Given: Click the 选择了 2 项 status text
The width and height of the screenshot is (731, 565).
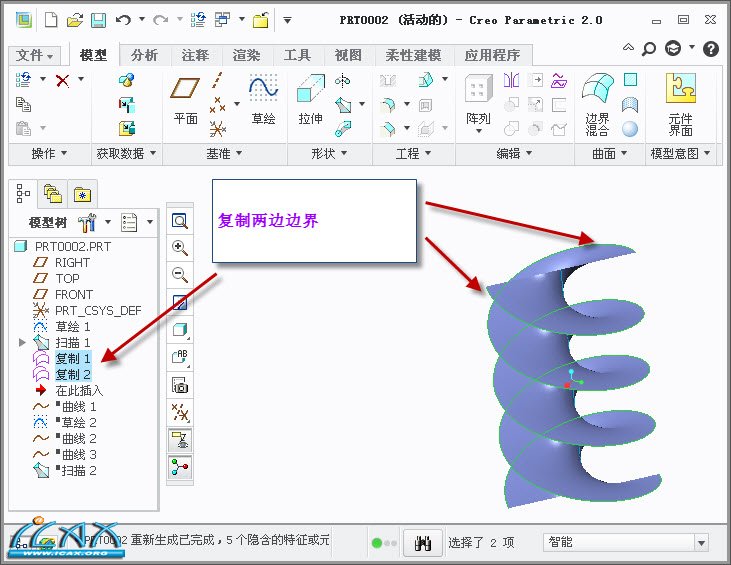Looking at the screenshot, I should 481,543.
